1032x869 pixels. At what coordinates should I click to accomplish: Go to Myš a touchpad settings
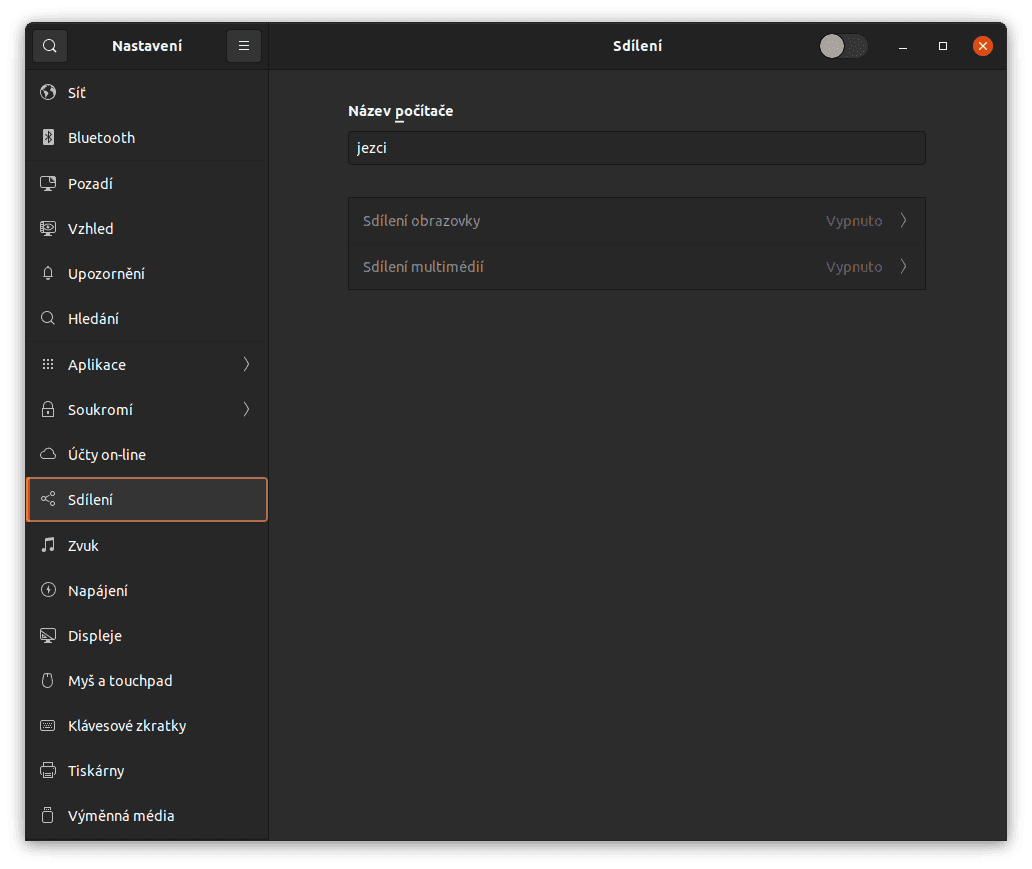tap(120, 681)
